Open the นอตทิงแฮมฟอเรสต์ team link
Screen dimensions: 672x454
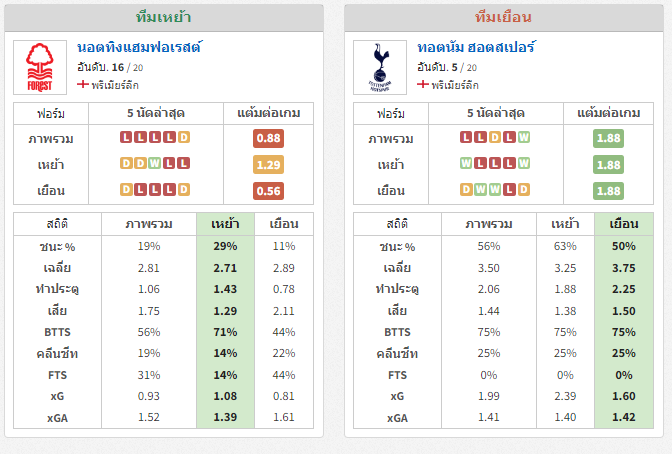tap(139, 47)
